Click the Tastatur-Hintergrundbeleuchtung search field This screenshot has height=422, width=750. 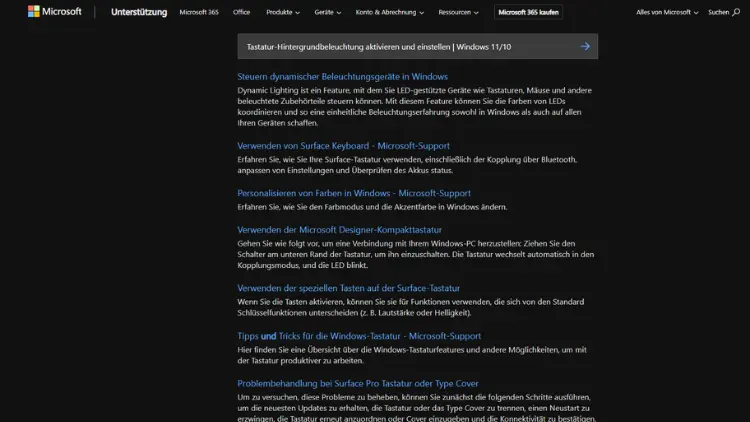(417, 46)
